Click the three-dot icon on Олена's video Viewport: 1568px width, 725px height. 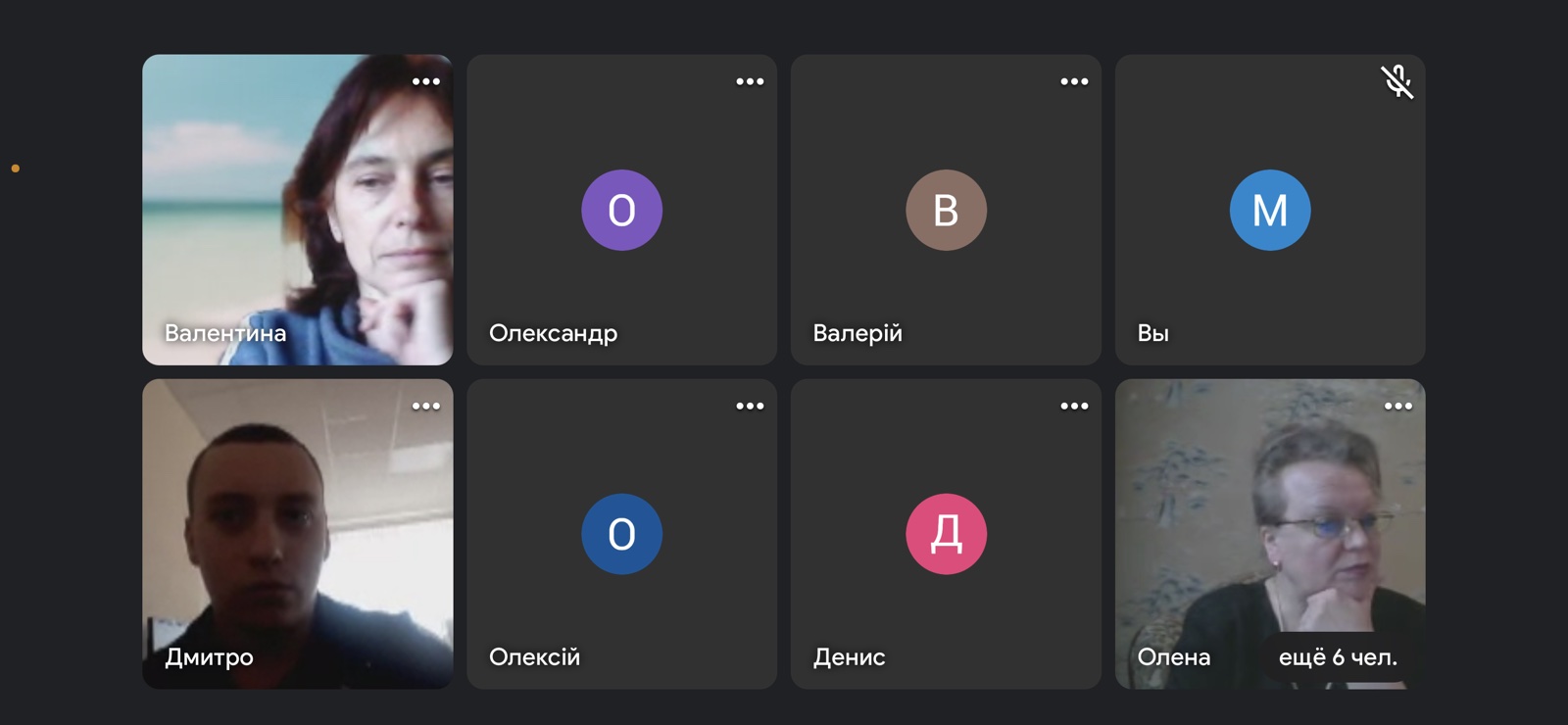(x=1397, y=406)
